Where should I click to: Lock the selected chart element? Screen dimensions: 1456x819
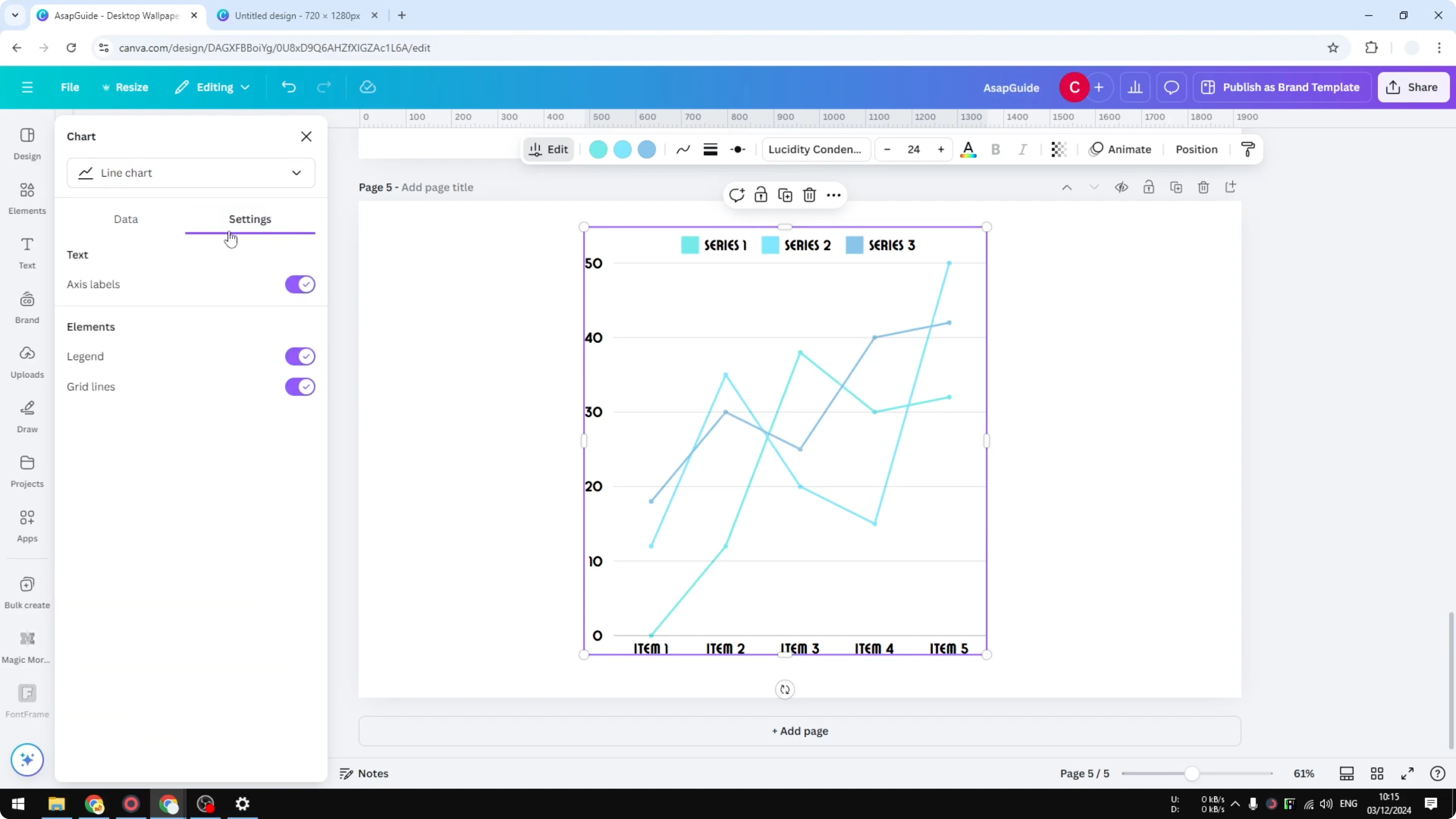tap(760, 194)
